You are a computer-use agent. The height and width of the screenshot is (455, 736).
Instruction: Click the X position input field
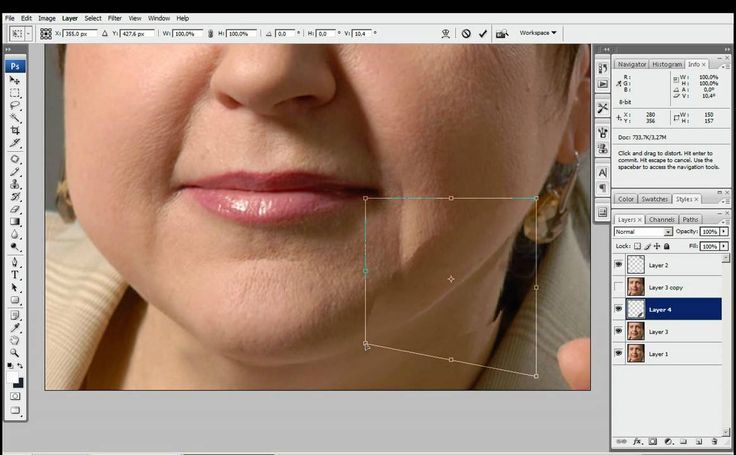[x=80, y=34]
